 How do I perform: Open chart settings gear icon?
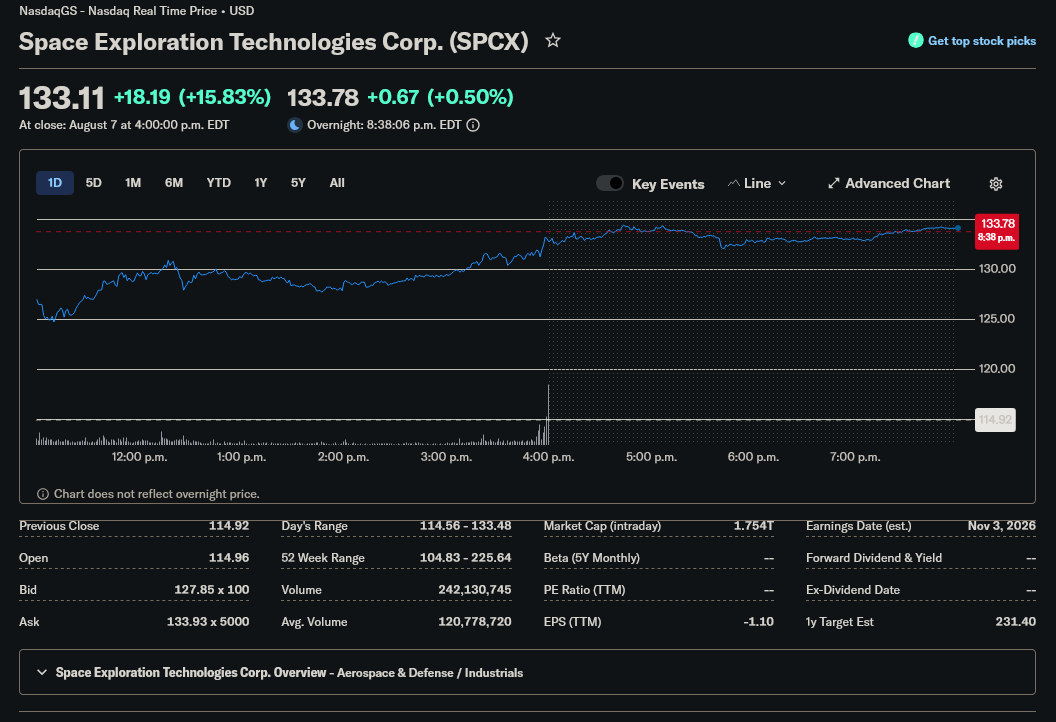pyautogui.click(x=995, y=184)
